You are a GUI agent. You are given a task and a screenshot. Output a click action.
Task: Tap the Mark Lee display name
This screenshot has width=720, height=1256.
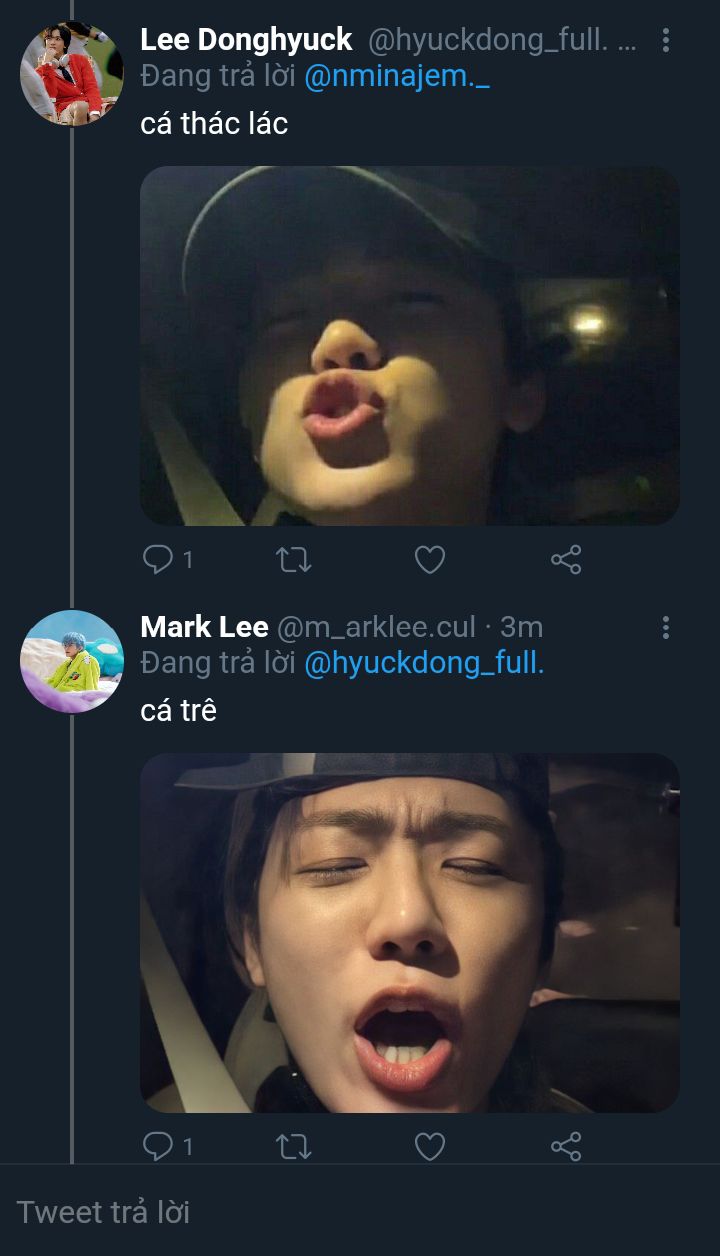(x=204, y=627)
